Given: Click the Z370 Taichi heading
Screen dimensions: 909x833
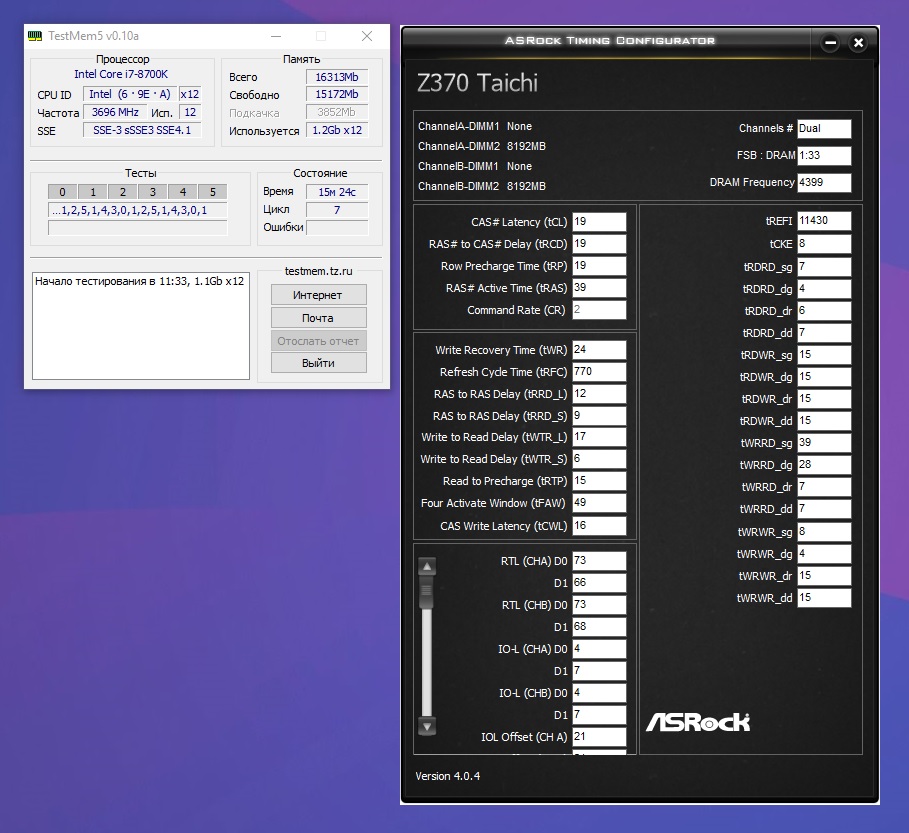Looking at the screenshot, I should tap(477, 83).
